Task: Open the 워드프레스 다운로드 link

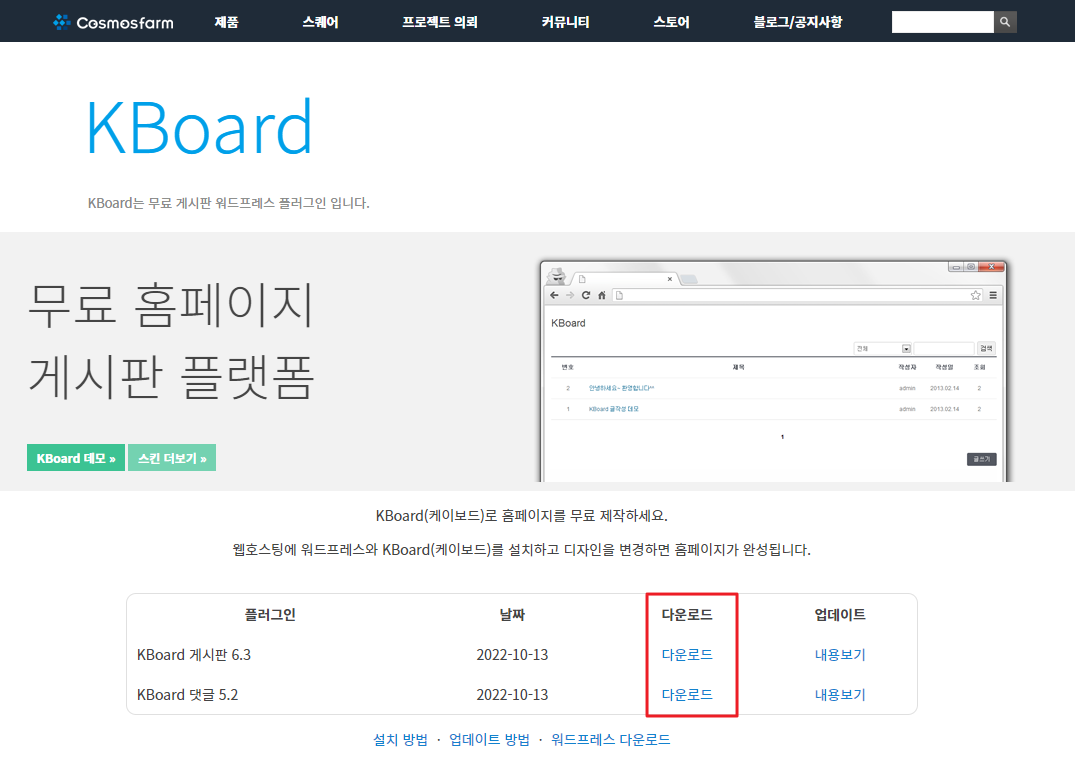Action: 611,740
